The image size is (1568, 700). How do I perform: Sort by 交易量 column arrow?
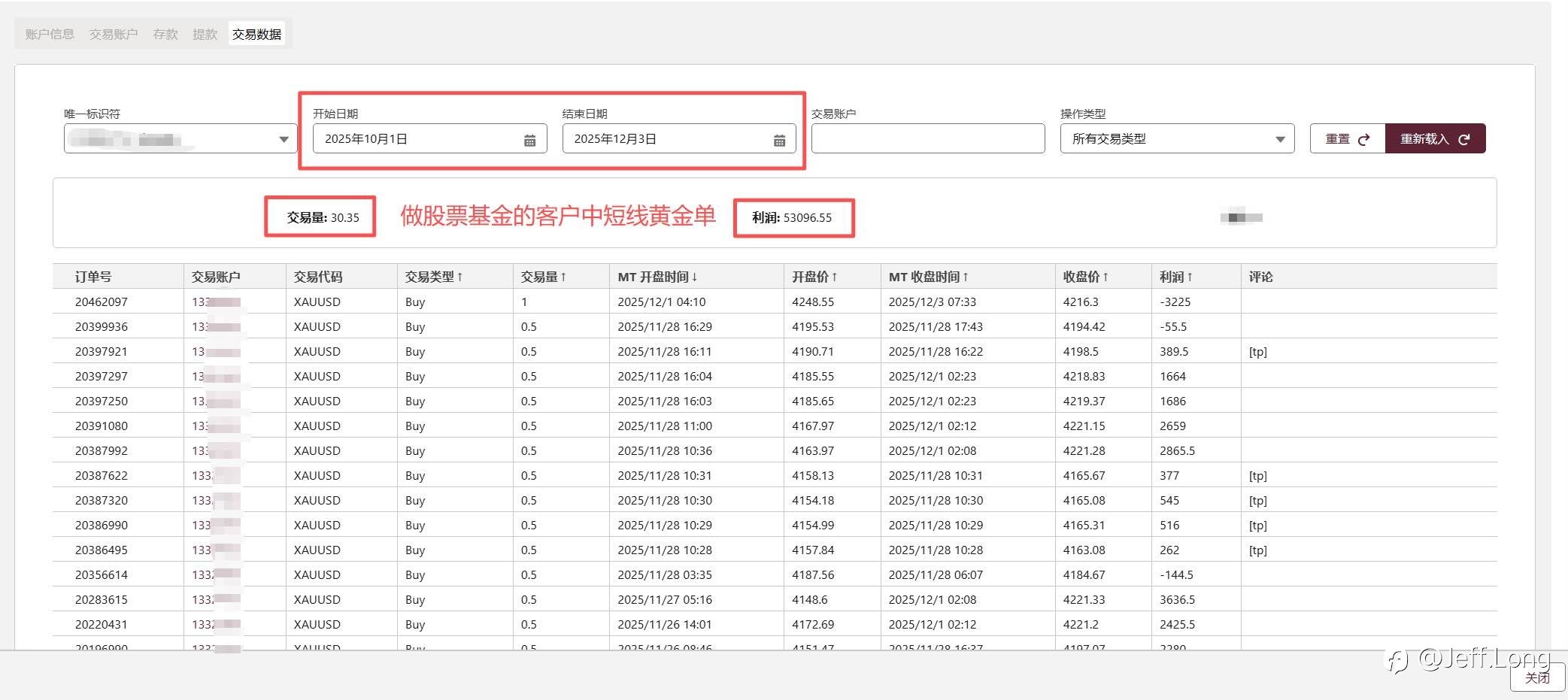[563, 277]
